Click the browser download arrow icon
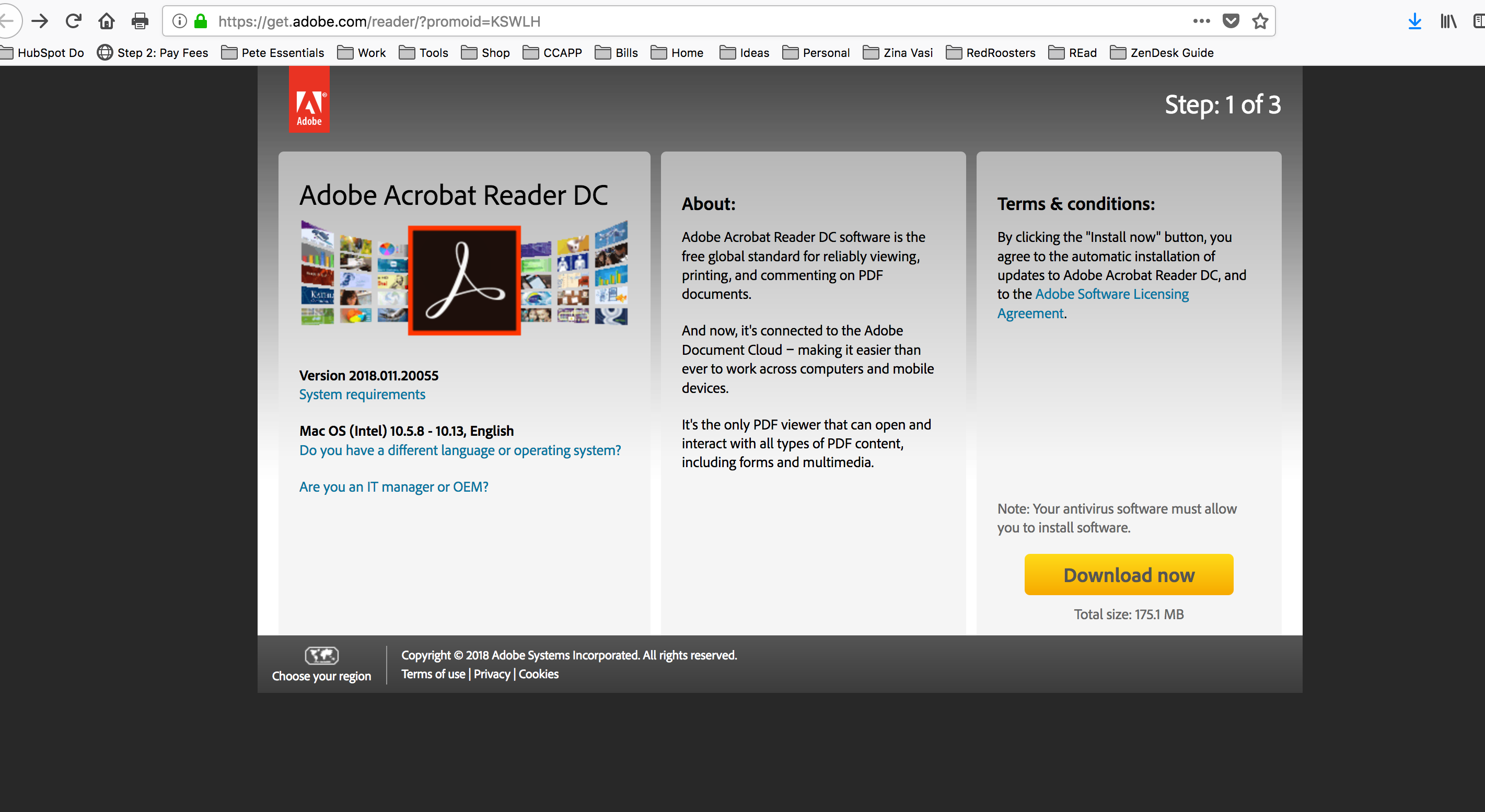Viewport: 1485px width, 812px height. point(1415,21)
